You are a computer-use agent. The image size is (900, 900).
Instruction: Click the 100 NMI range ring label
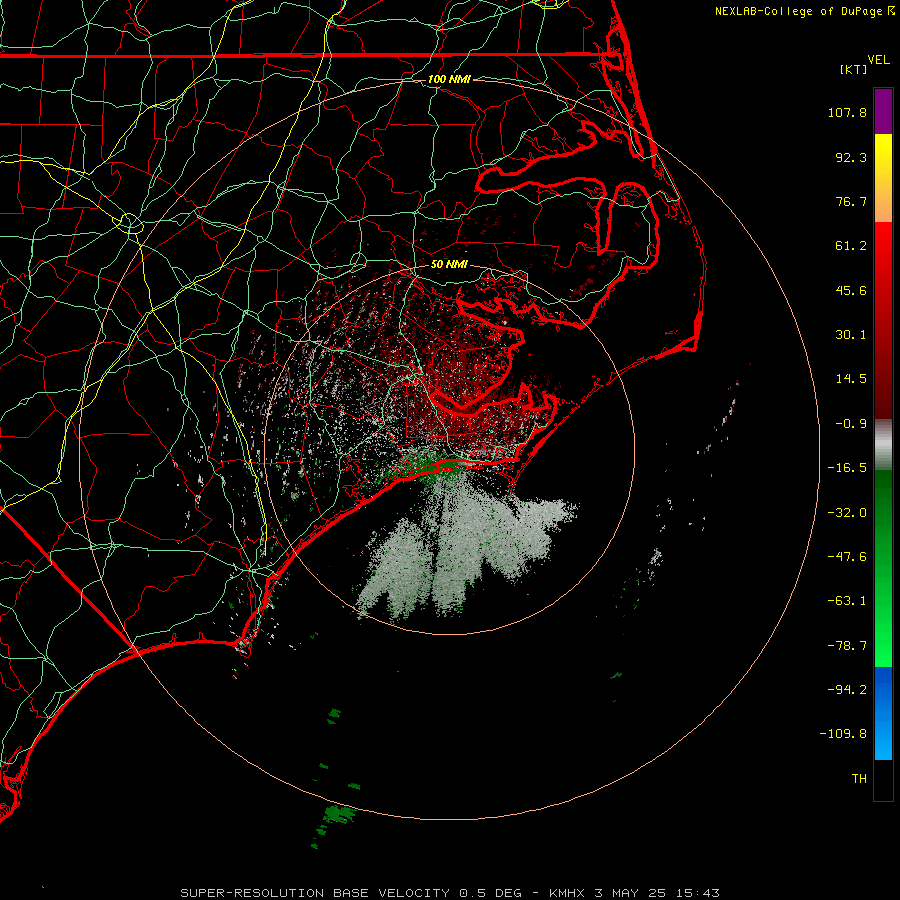tap(449, 79)
